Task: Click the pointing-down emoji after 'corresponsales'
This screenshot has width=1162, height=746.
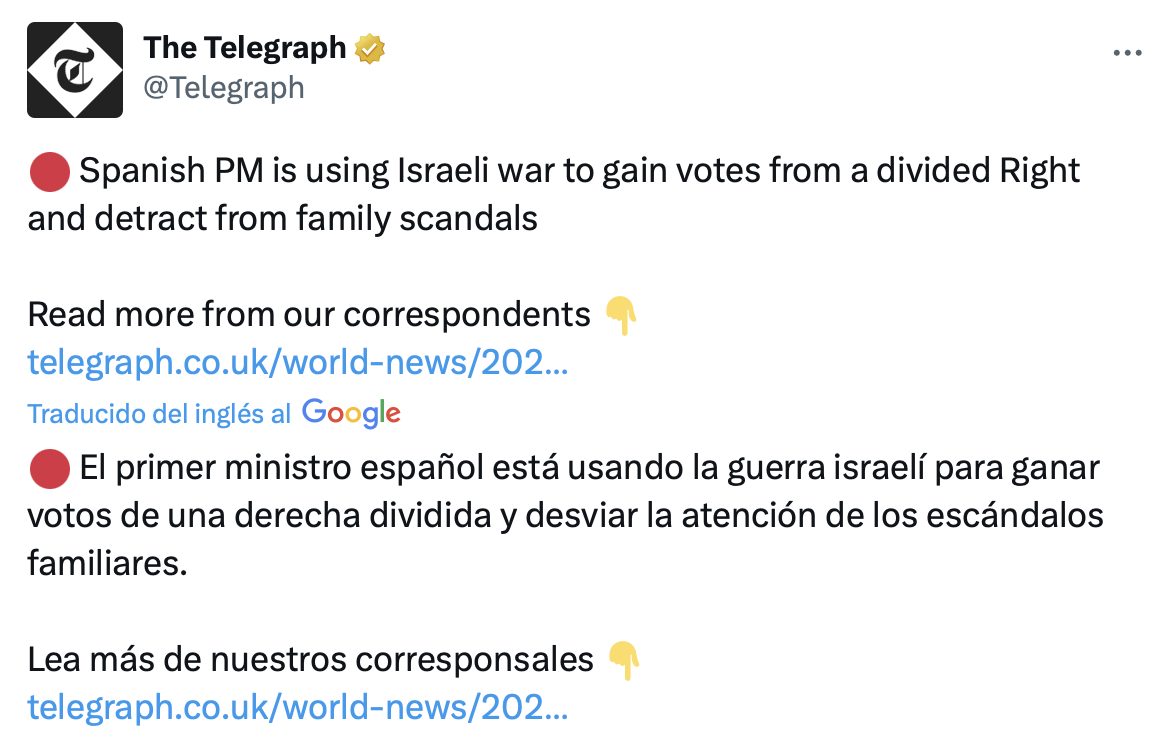Action: (x=623, y=660)
